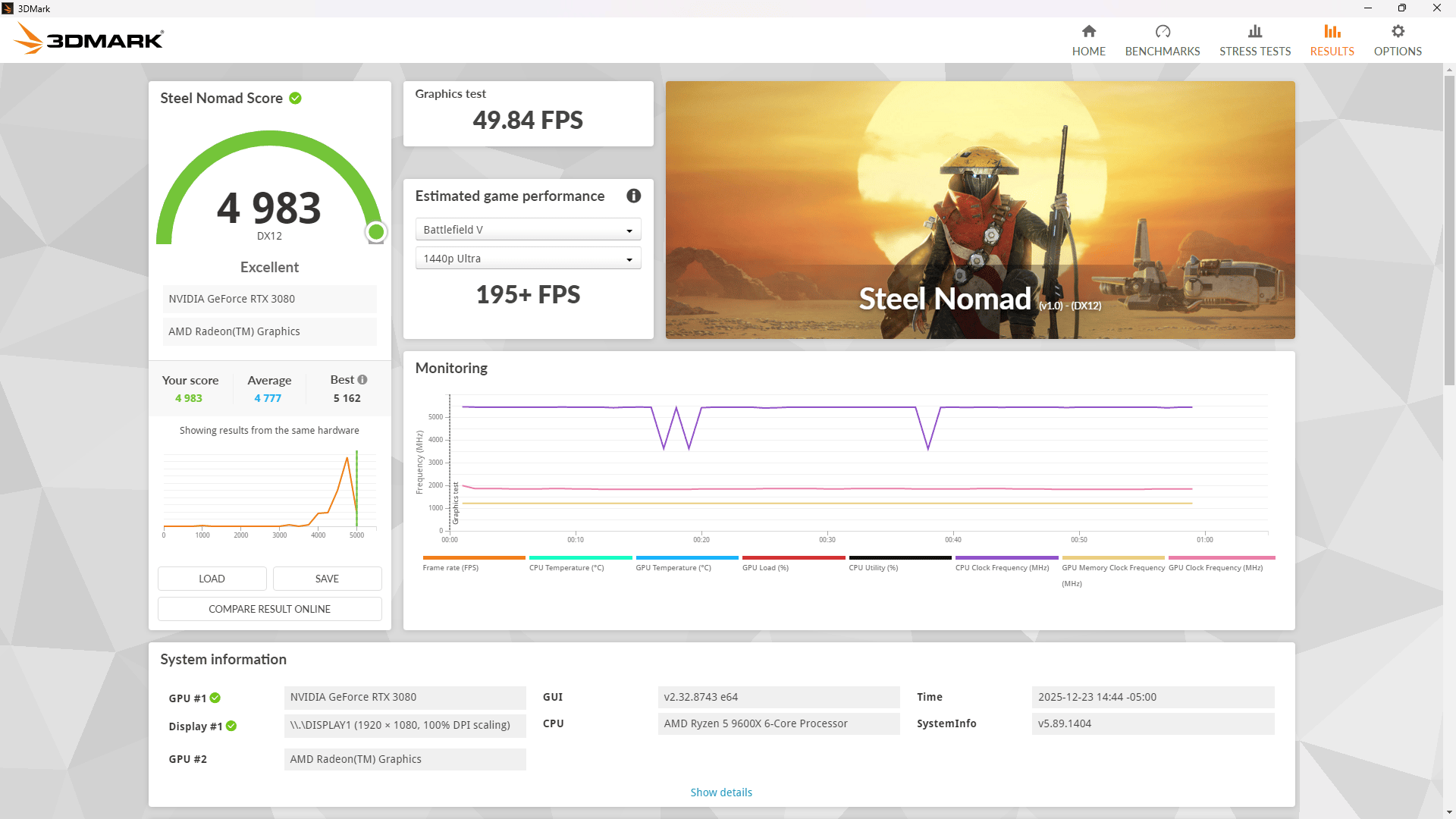Switch to the Results tab
This screenshot has width=1456, height=819.
[1331, 40]
